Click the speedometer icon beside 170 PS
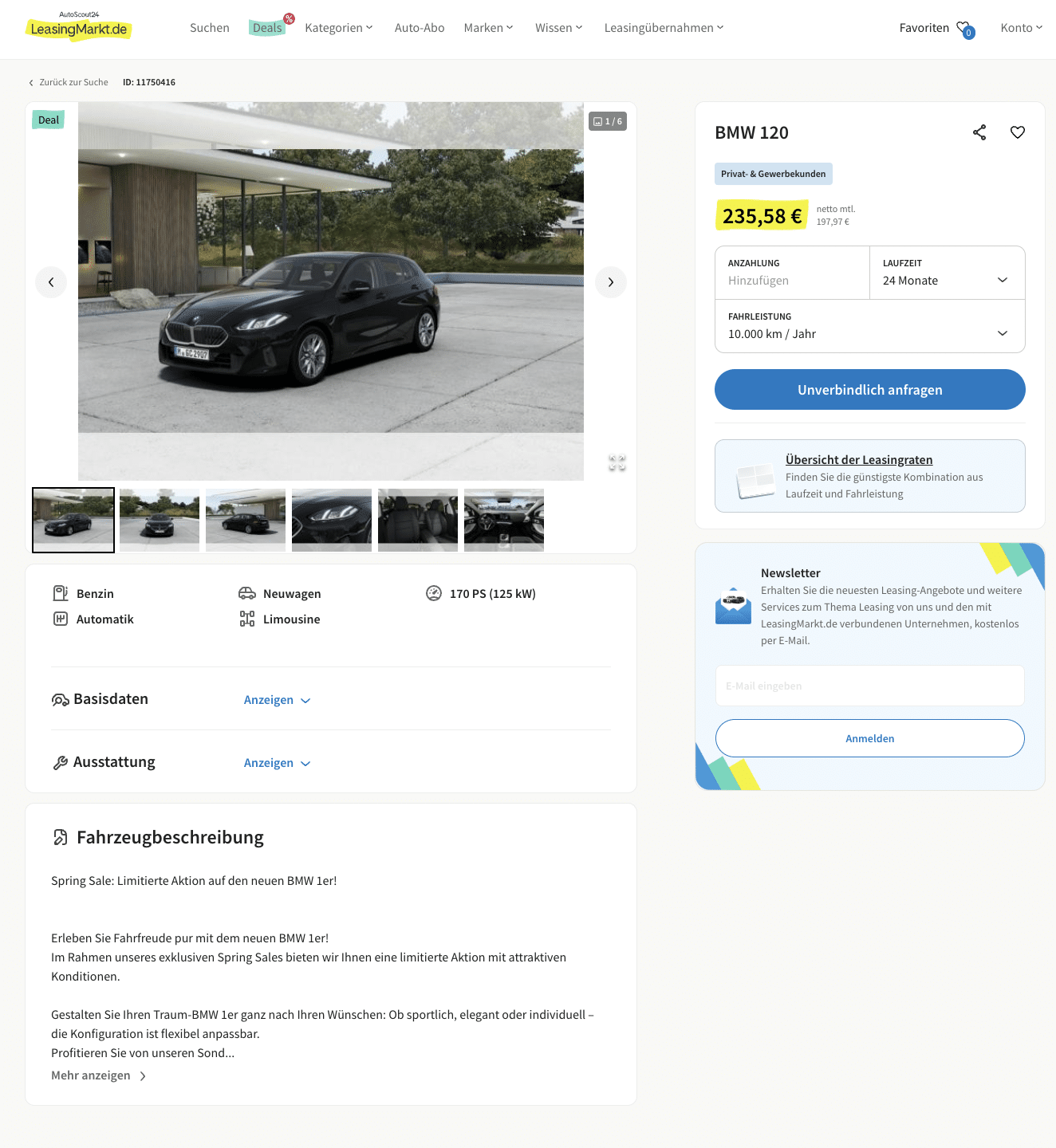Screen dimensions: 1056x1148 (x=434, y=593)
